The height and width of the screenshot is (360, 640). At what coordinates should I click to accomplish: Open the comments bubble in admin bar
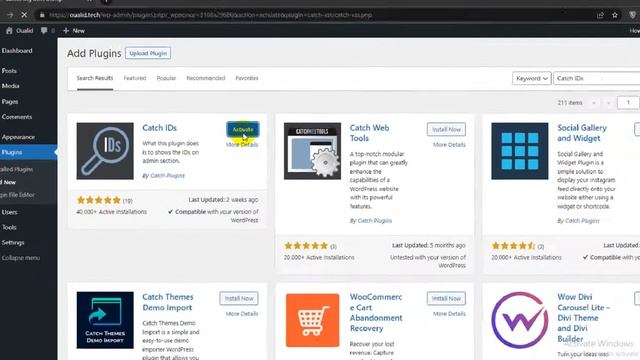44,31
